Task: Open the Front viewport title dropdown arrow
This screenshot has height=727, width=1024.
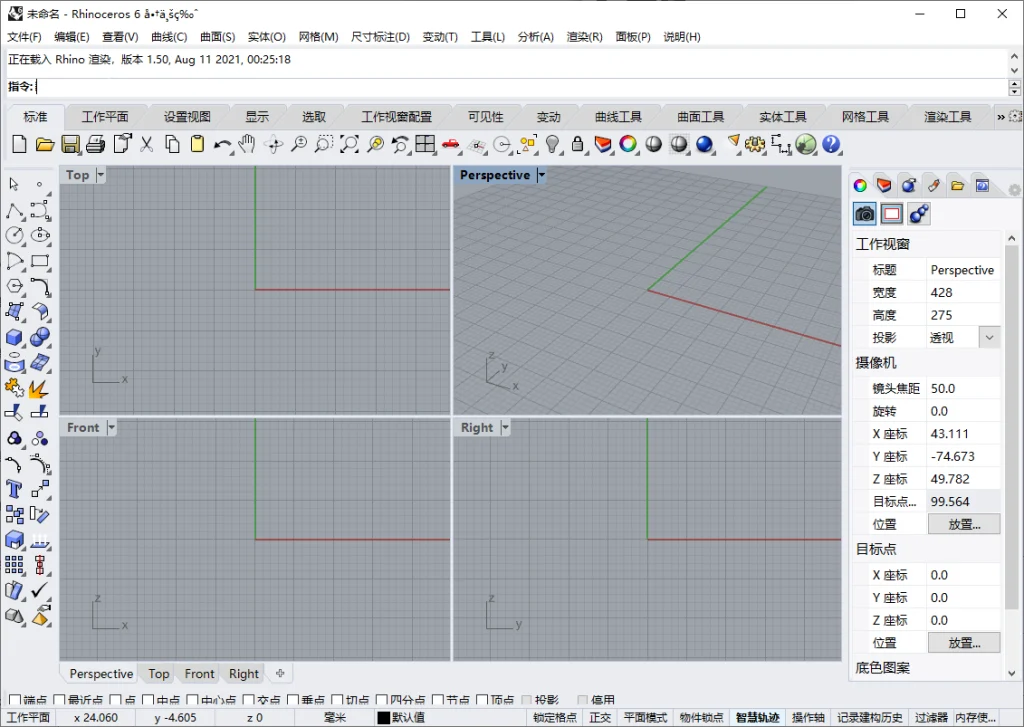Action: (x=111, y=428)
